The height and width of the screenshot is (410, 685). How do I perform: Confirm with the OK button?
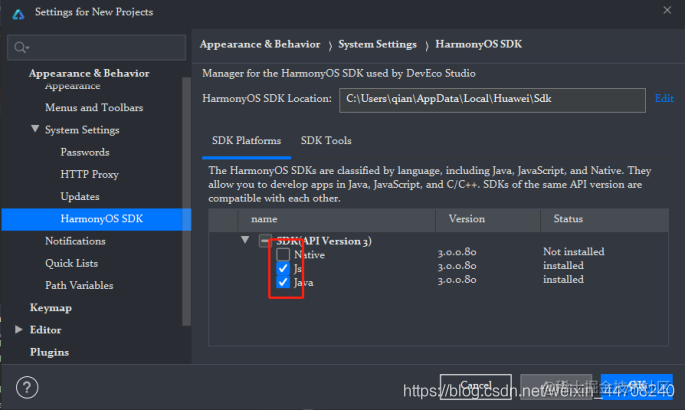tap(637, 386)
